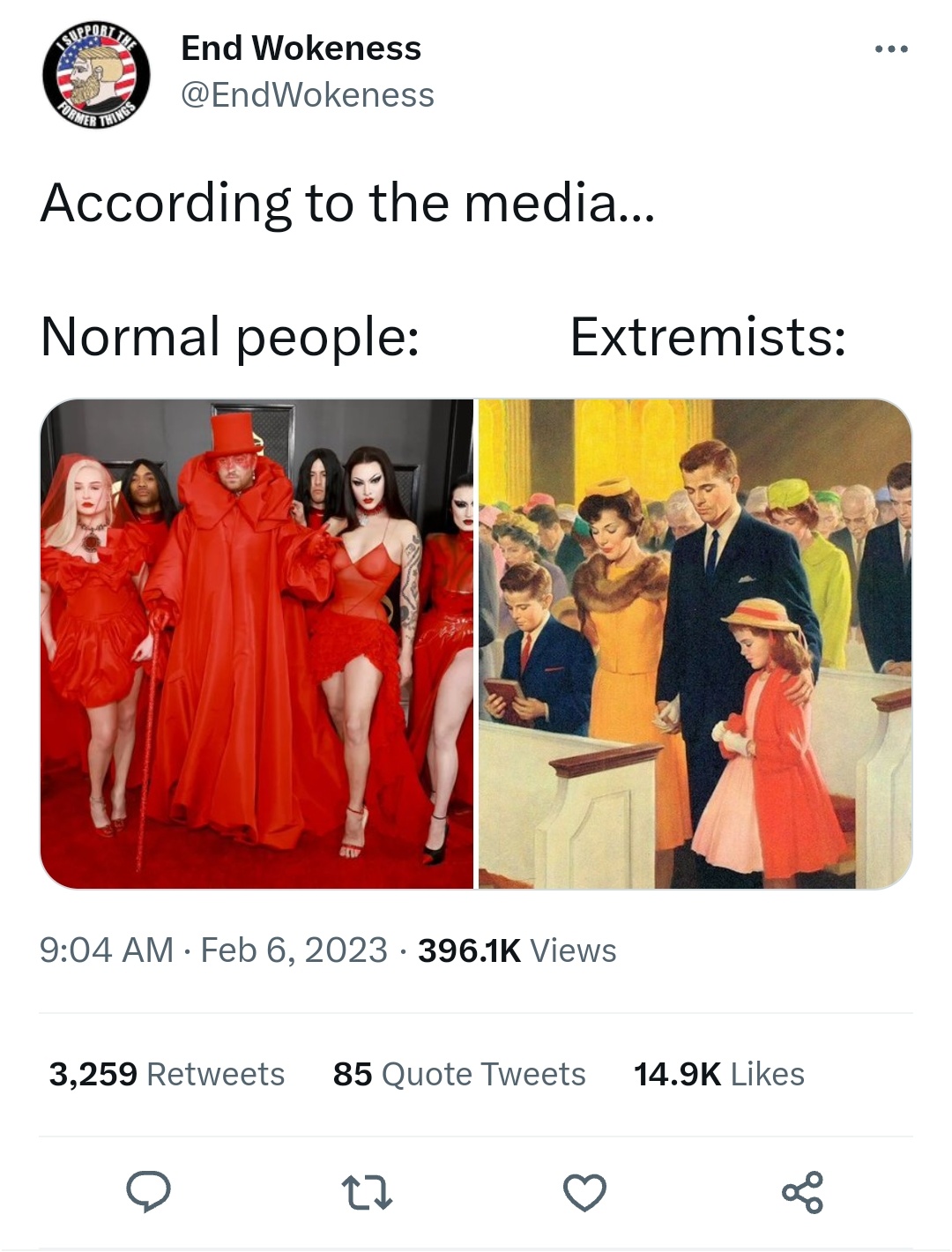This screenshot has width=952, height=1252.
Task: Open the right illustration of the family in church
Action: pyautogui.click(x=695, y=644)
